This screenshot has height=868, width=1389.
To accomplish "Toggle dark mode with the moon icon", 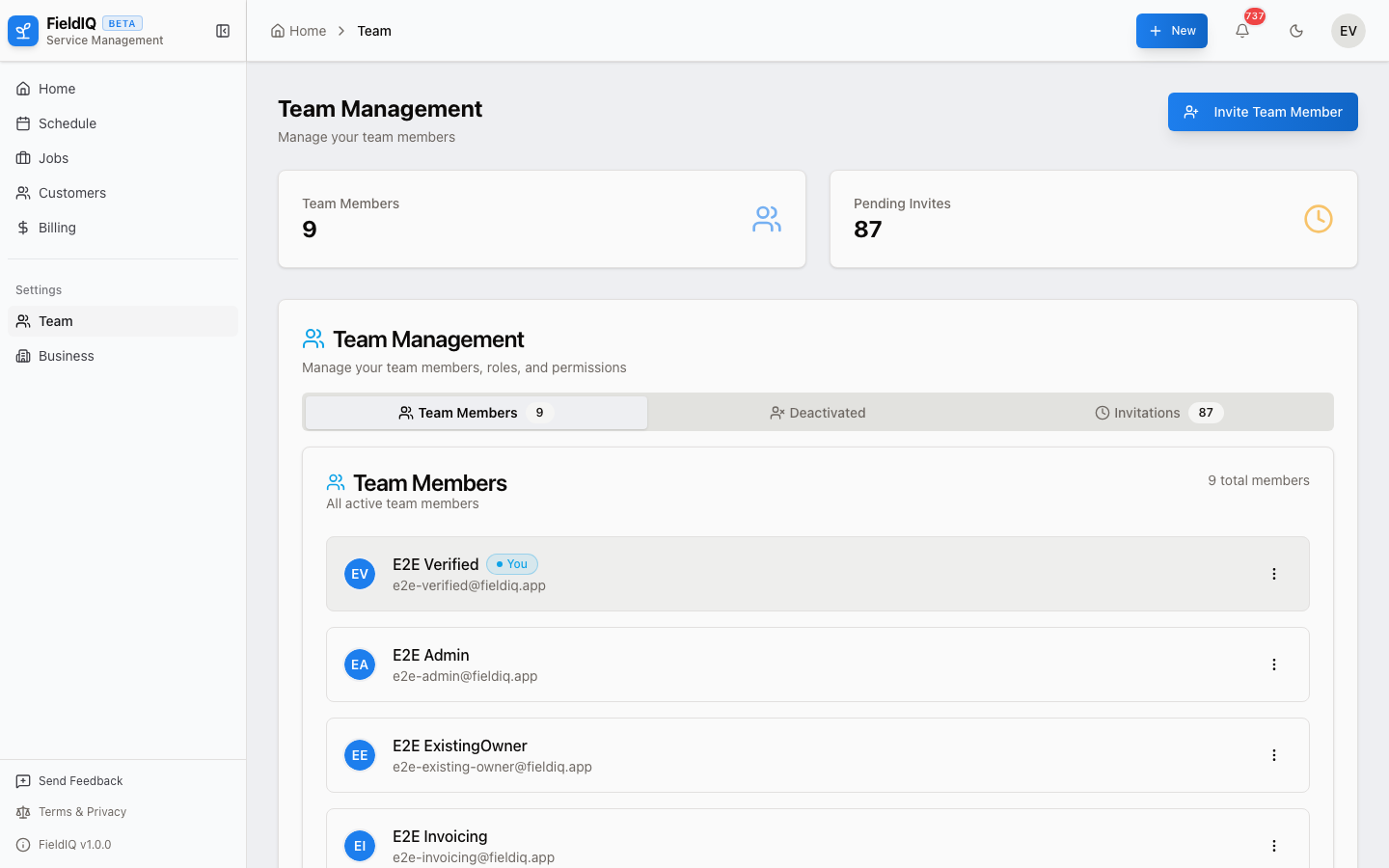I will (1295, 31).
